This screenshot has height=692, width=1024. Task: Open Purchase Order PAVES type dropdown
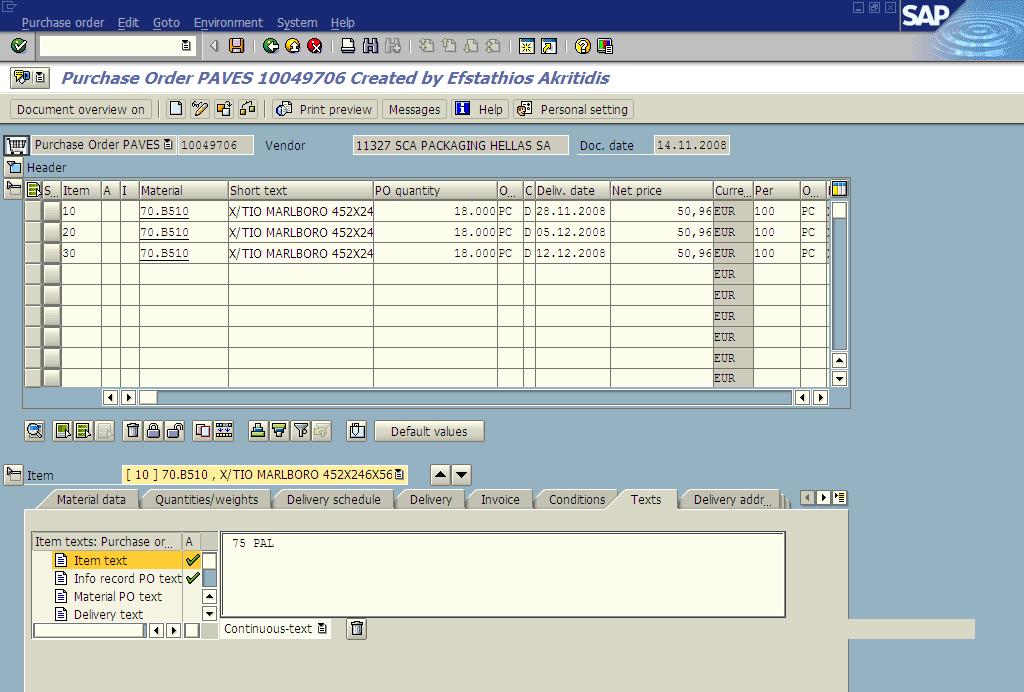(x=168, y=144)
